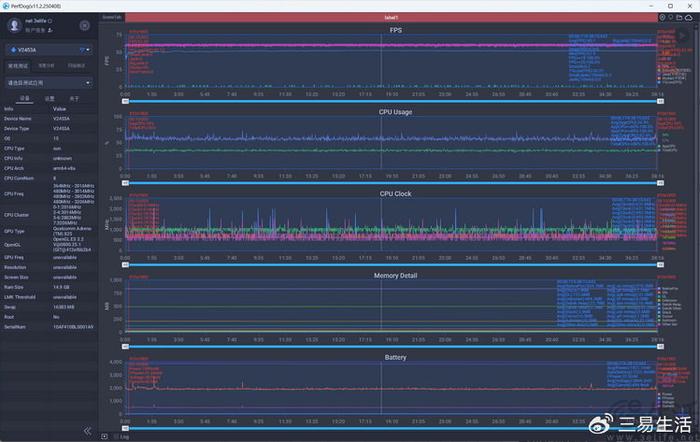The height and width of the screenshot is (442, 700).
Task: Collapse the left sidebar with double chevron
Action: pos(88,431)
